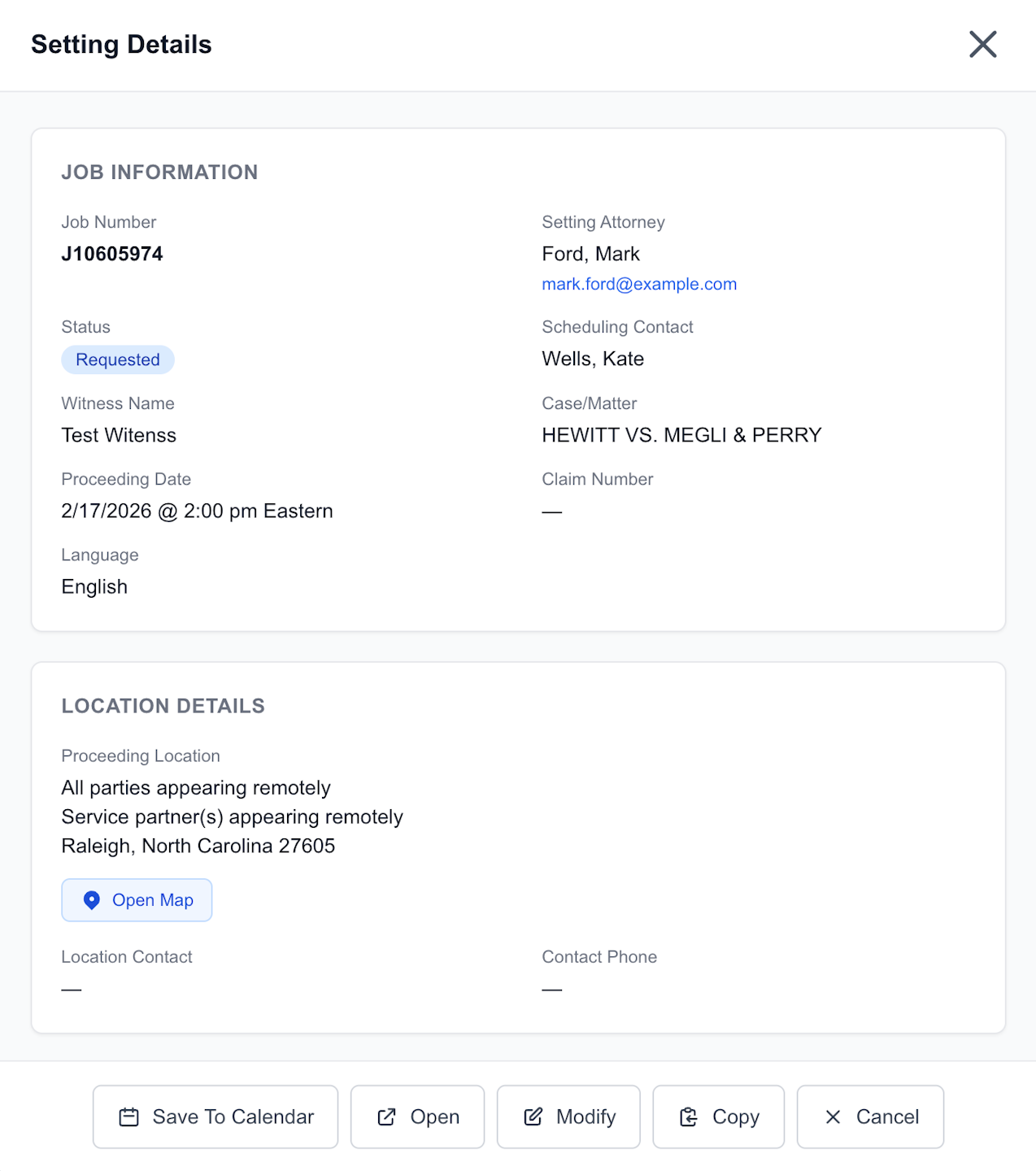Viewport: 1036px width, 1171px height.
Task: Click the Raleigh, North Carolina 27605 address
Action: coord(198,846)
